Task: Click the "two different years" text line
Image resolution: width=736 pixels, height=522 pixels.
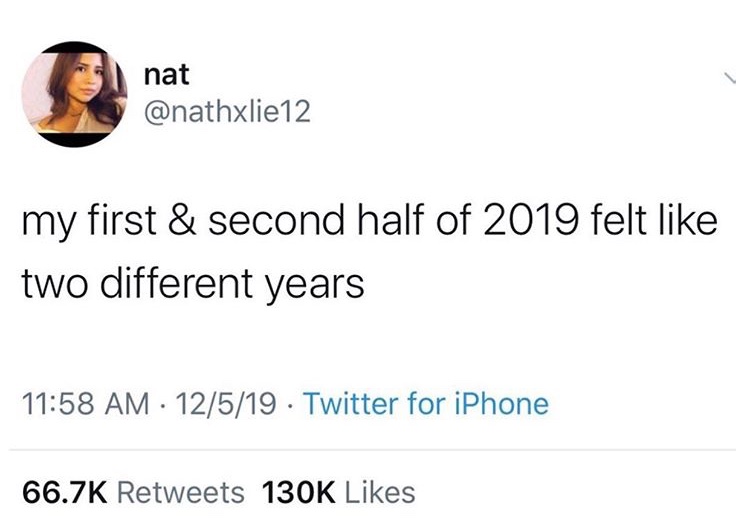Action: (191, 287)
